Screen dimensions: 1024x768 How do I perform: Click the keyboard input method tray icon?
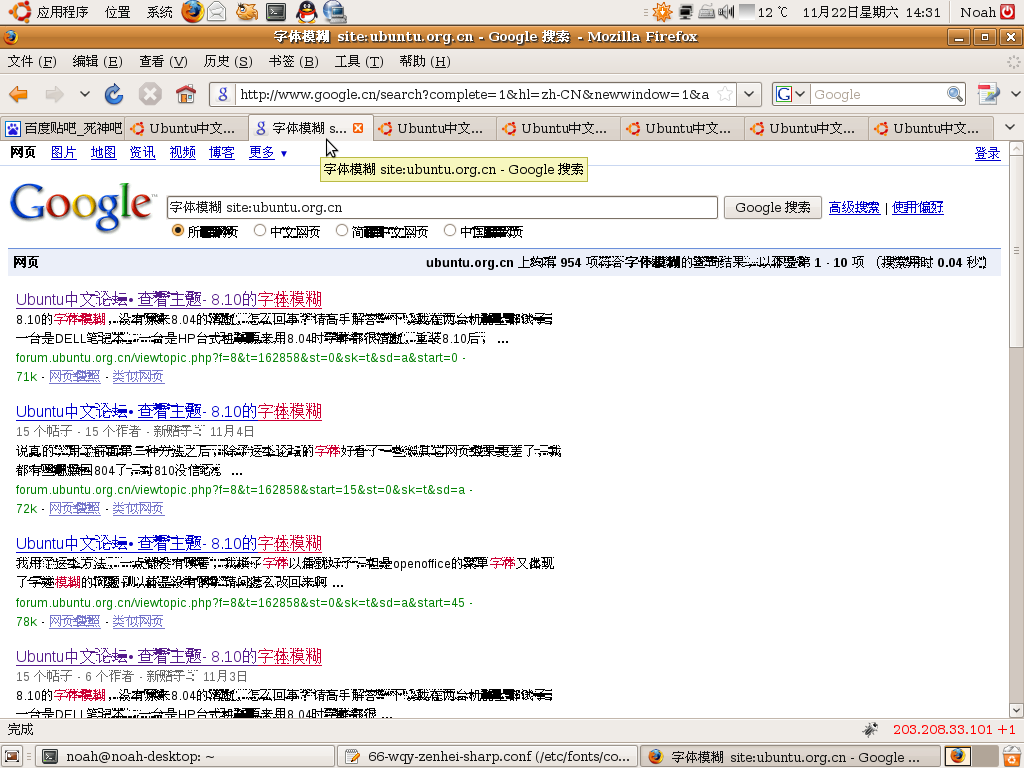tap(707, 12)
